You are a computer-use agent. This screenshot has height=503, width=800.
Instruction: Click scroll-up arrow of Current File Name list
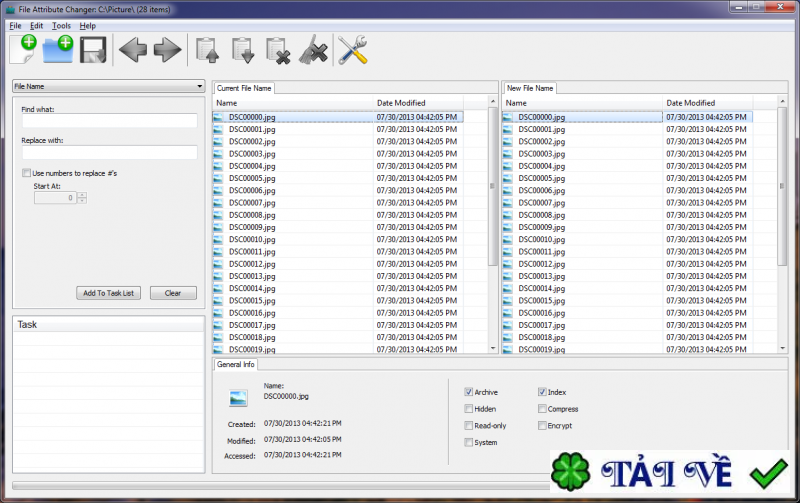pos(493,102)
